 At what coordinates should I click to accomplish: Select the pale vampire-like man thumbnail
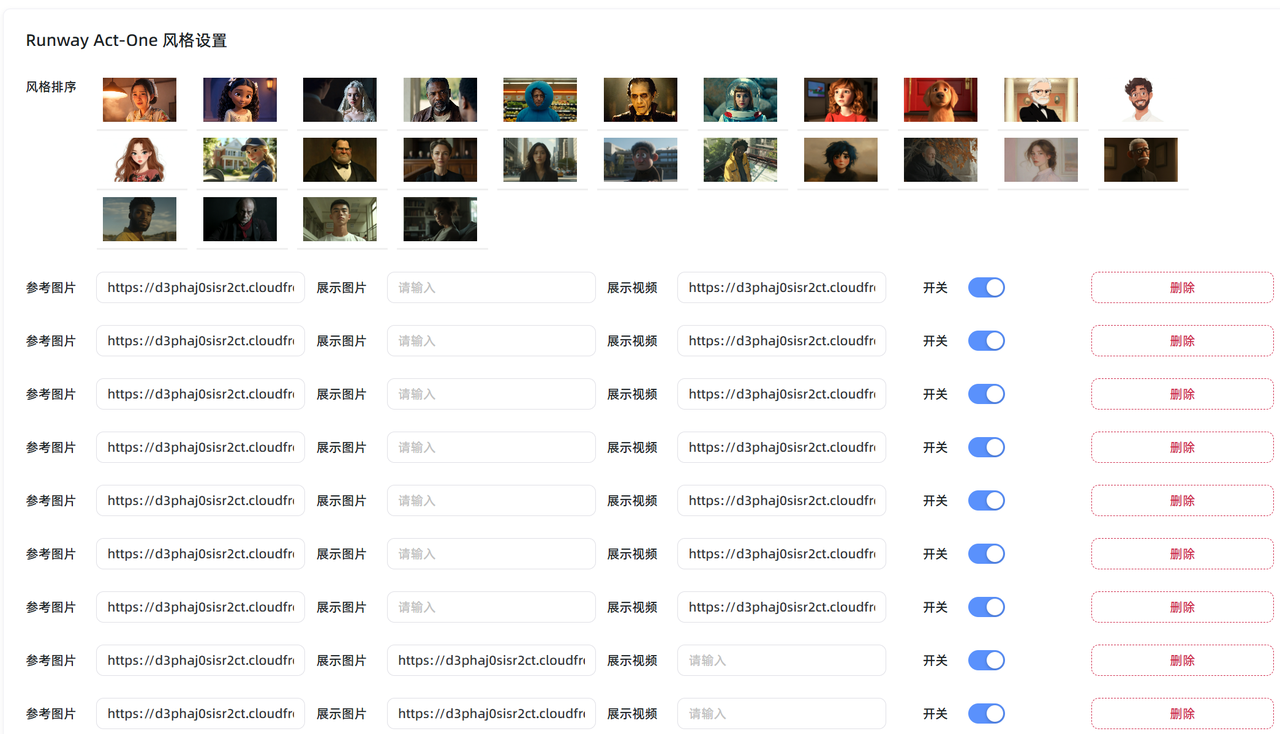tap(640, 100)
